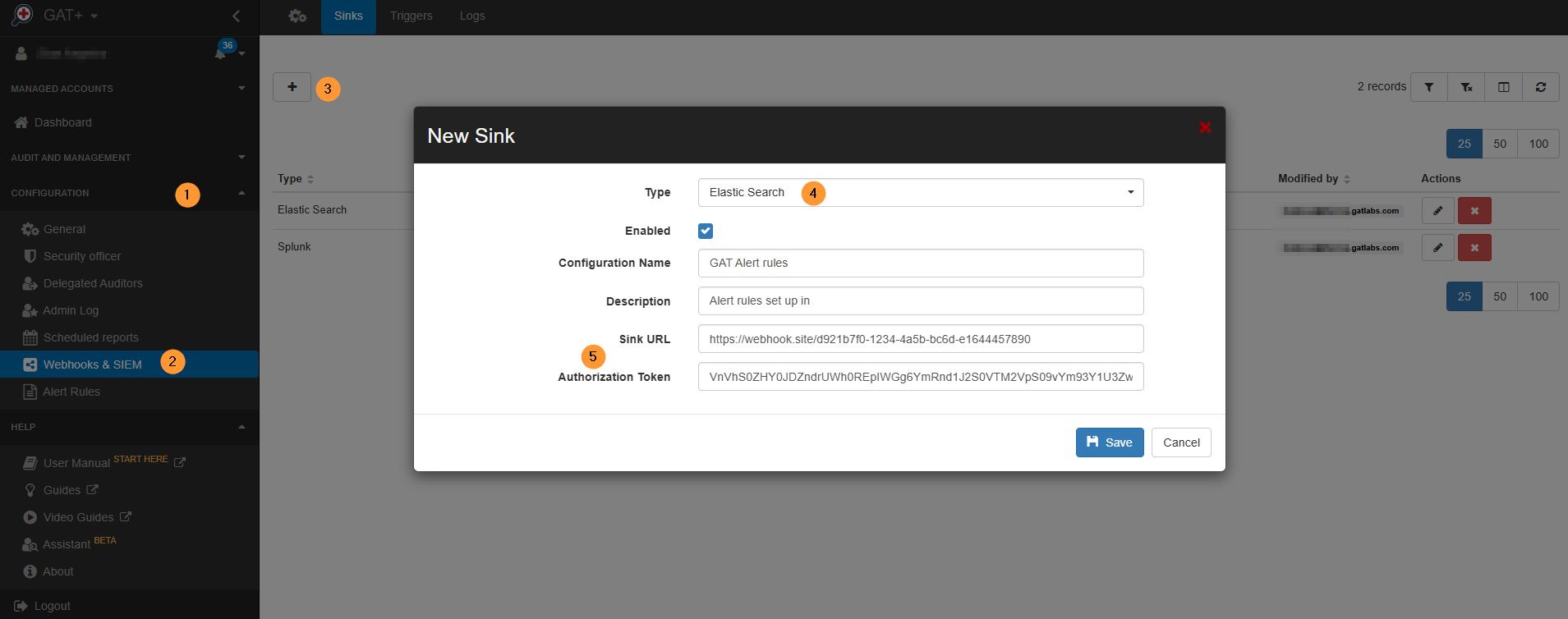Add a new sink with plus button
The width and height of the screenshot is (1568, 619).
292,87
